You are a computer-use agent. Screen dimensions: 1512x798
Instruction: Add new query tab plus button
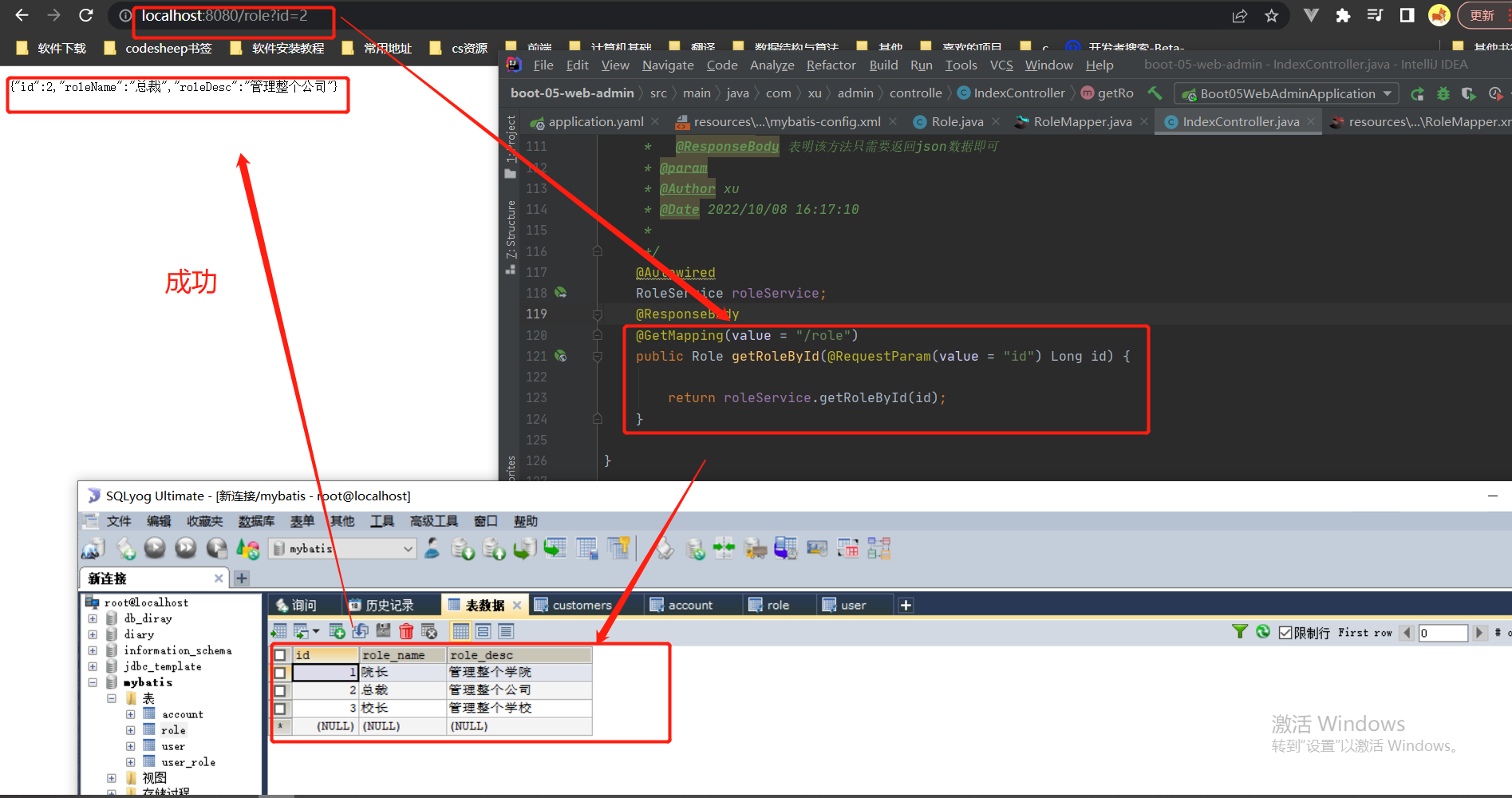906,605
